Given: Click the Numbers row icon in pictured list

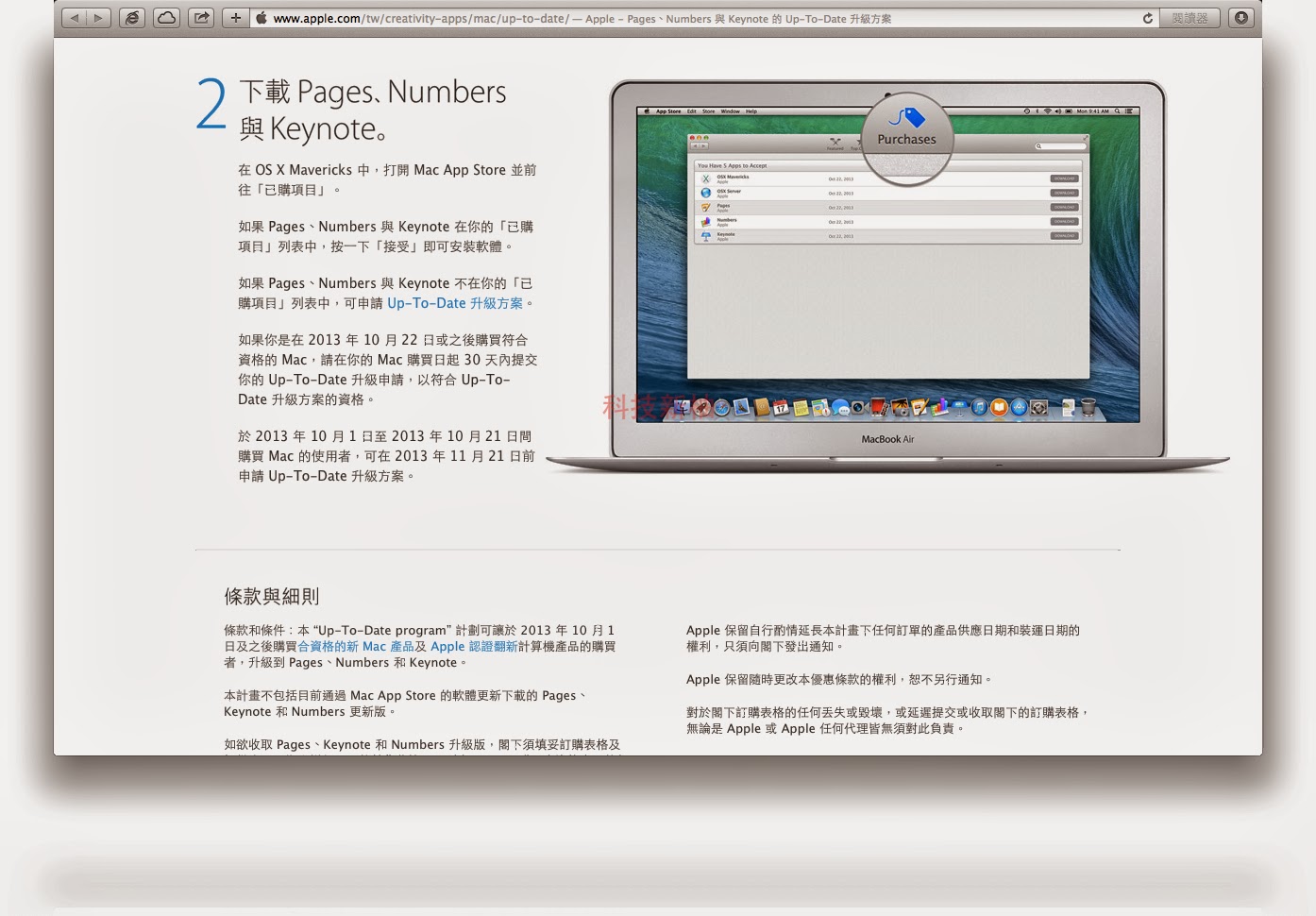Looking at the screenshot, I should [x=705, y=222].
